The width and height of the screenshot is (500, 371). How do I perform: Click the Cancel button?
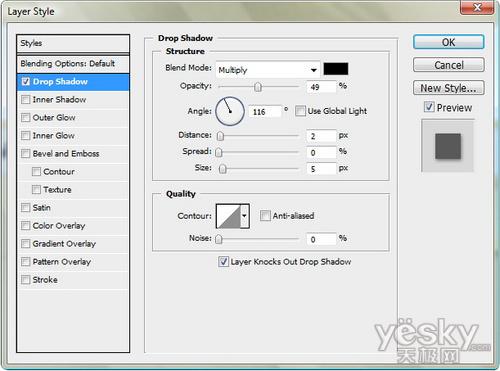click(x=449, y=65)
